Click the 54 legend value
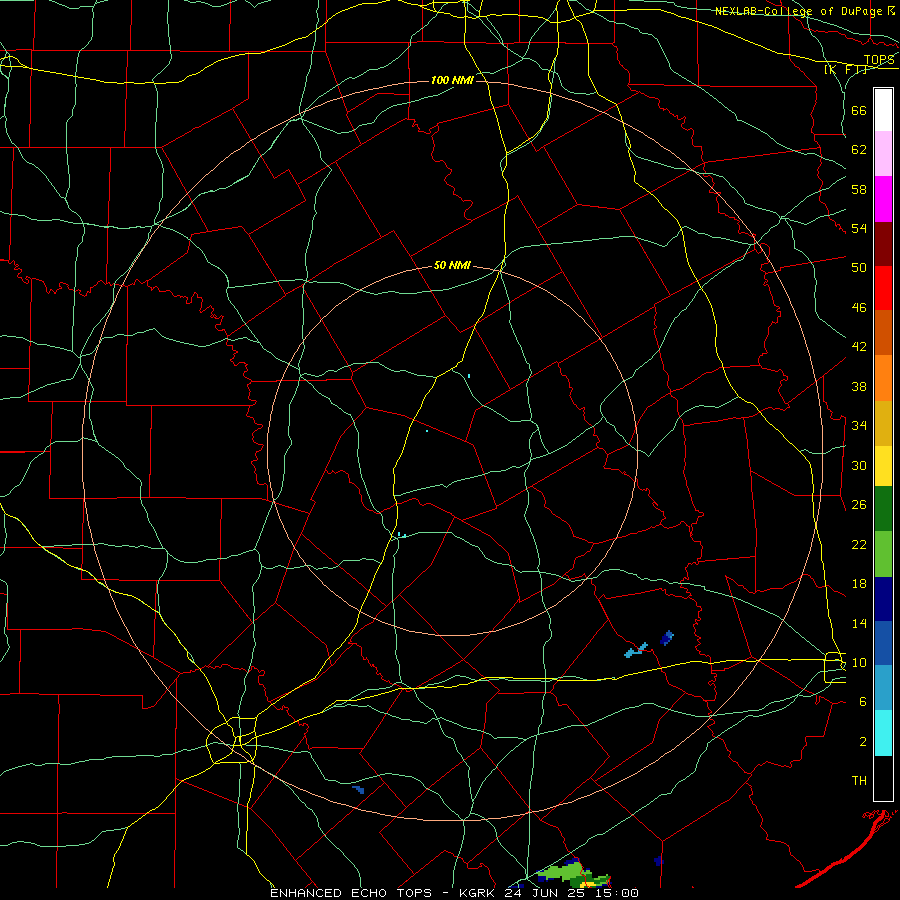This screenshot has width=900, height=900. click(x=859, y=228)
